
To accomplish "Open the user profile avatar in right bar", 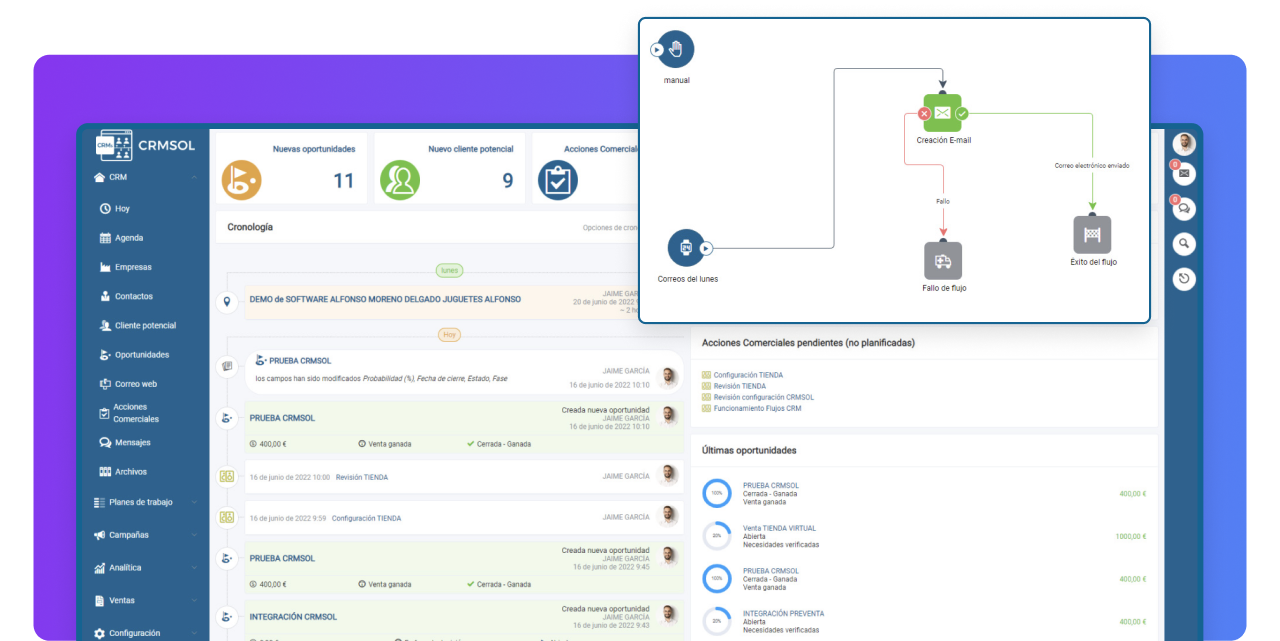I will (1185, 144).
